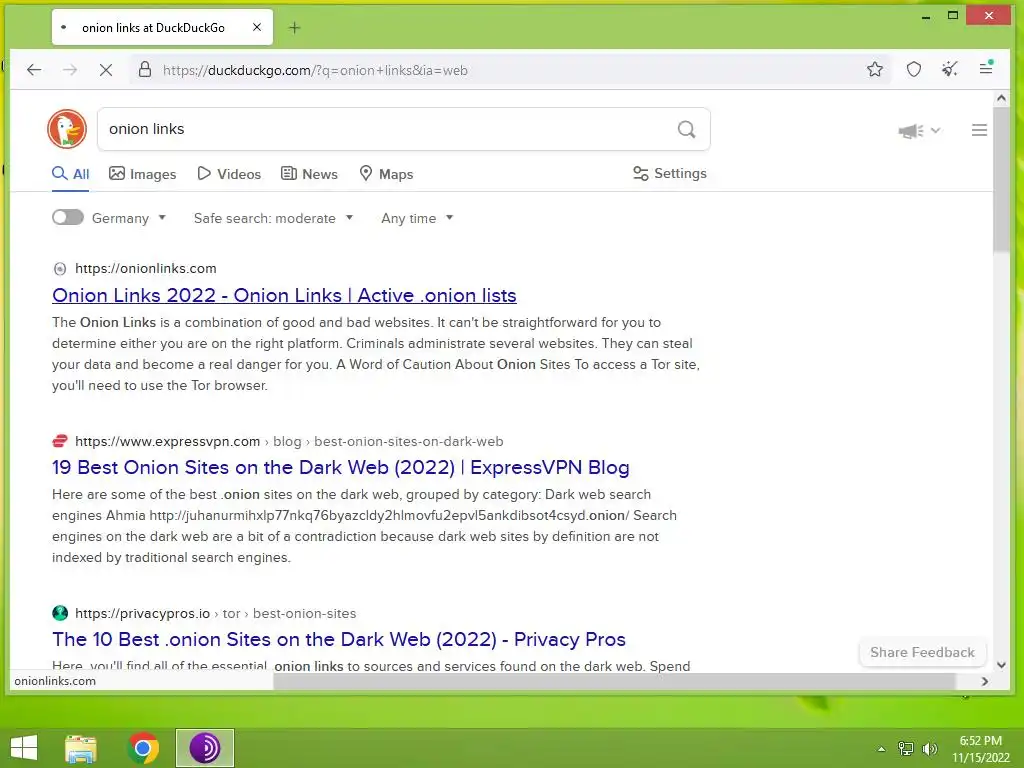Open File Explorer from the taskbar
Image resolution: width=1024 pixels, height=768 pixels.
(x=81, y=748)
